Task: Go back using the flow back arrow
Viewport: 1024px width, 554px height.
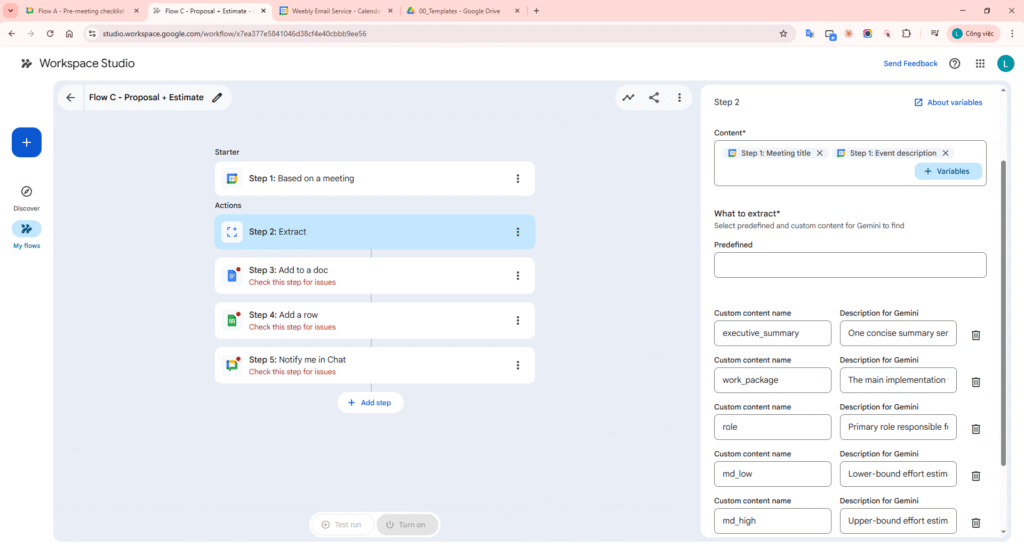Action: 70,98
